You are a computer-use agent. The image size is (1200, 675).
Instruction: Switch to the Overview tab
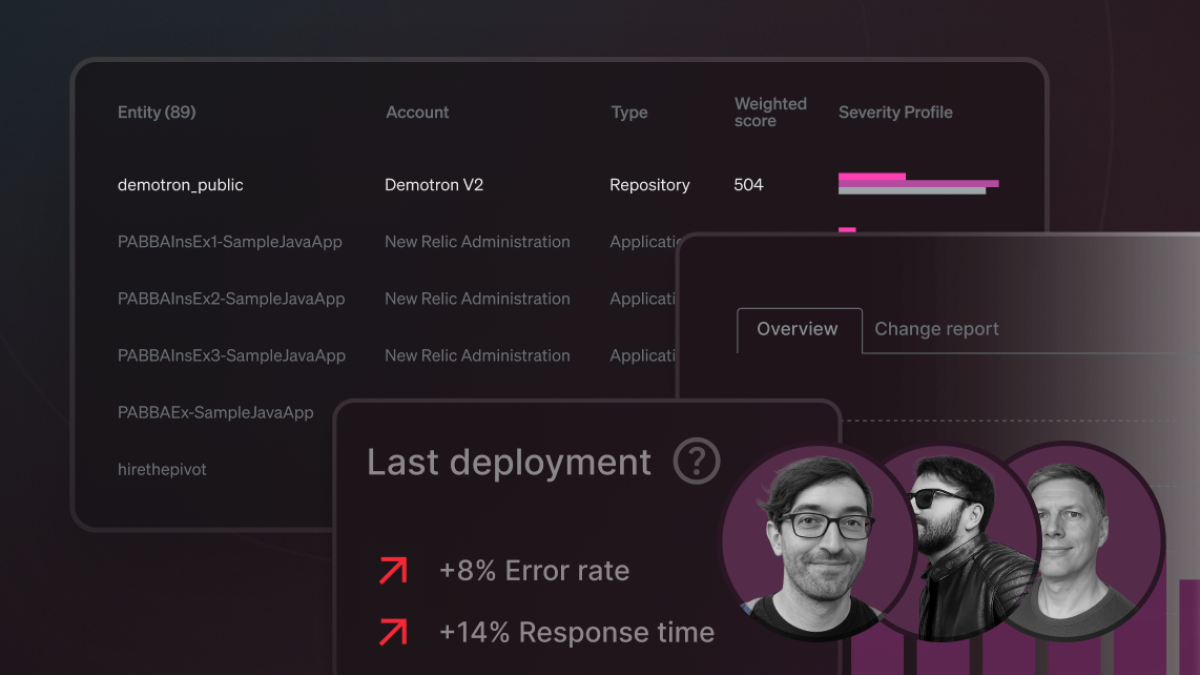(797, 329)
